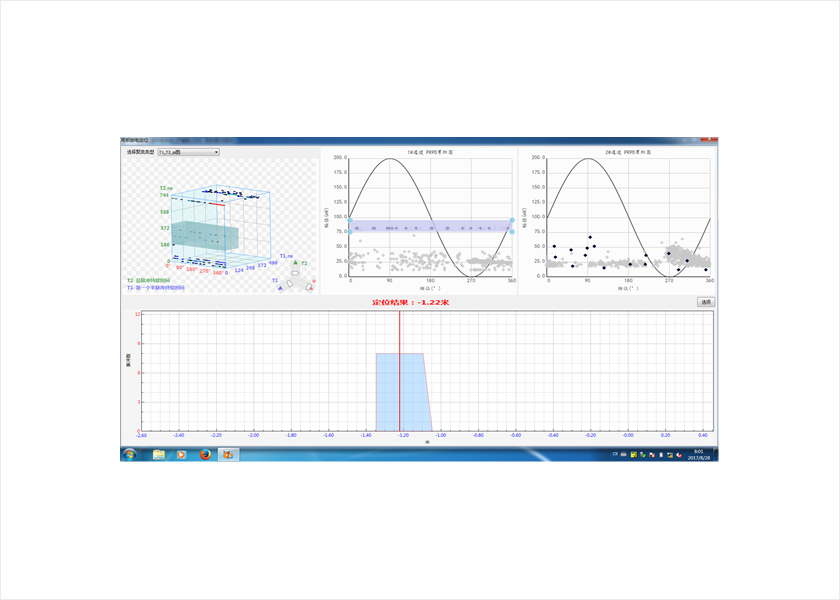840x600 pixels.
Task: Open Firefox from the taskbar
Action: tap(204, 454)
